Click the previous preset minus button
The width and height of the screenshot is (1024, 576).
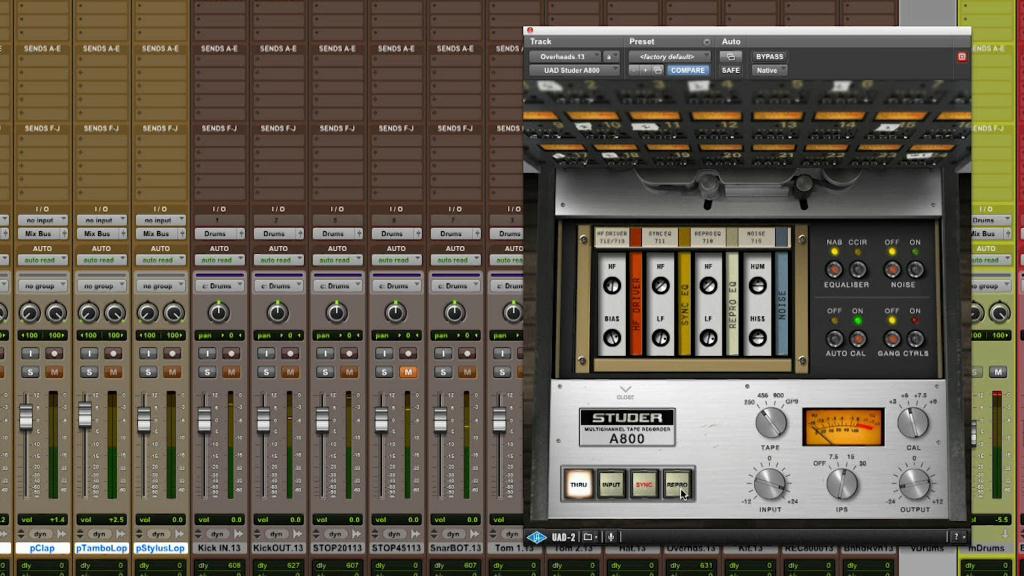tap(634, 70)
